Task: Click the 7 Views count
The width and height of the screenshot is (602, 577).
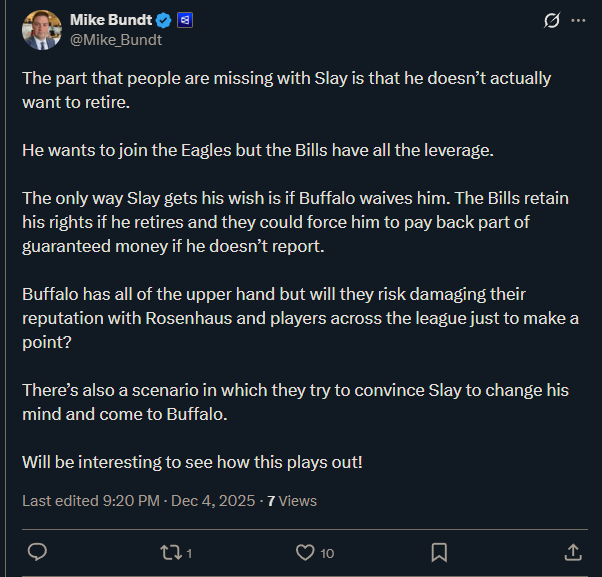Action: [x=292, y=500]
